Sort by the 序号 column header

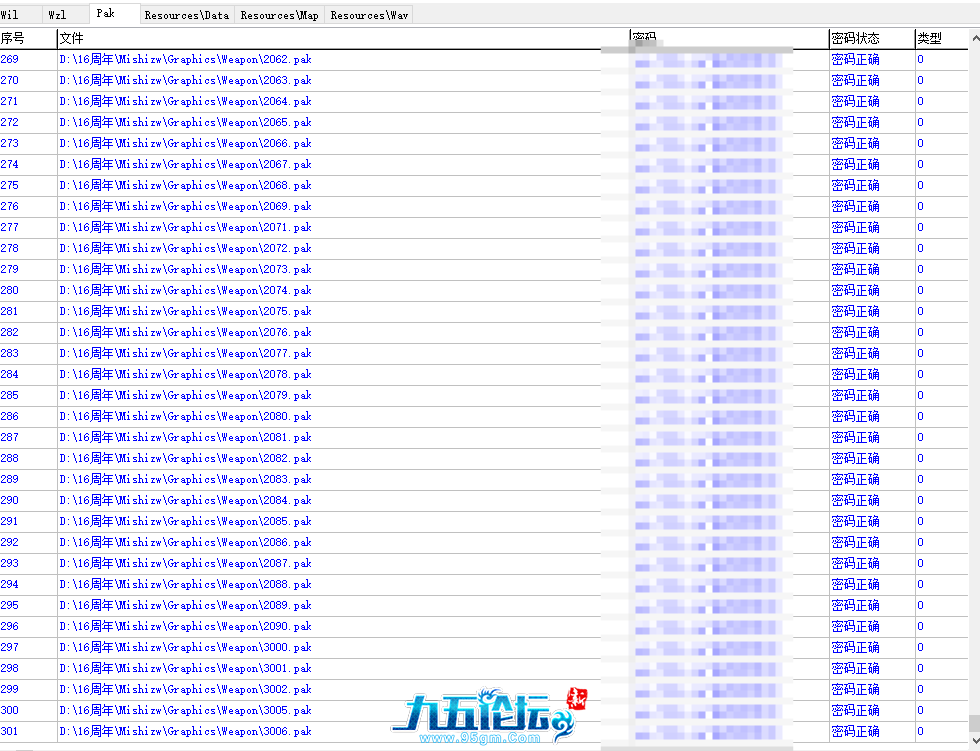click(x=28, y=39)
